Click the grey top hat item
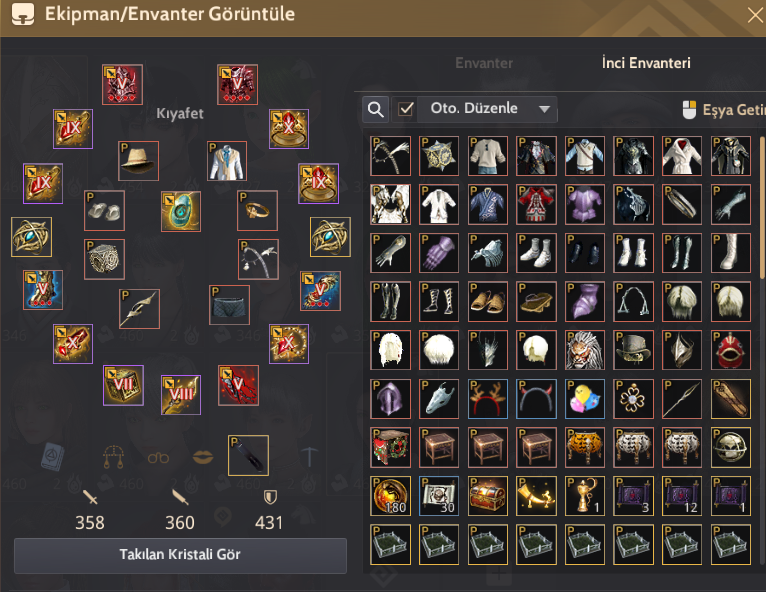Viewport: 766px width, 592px height. [x=633, y=350]
